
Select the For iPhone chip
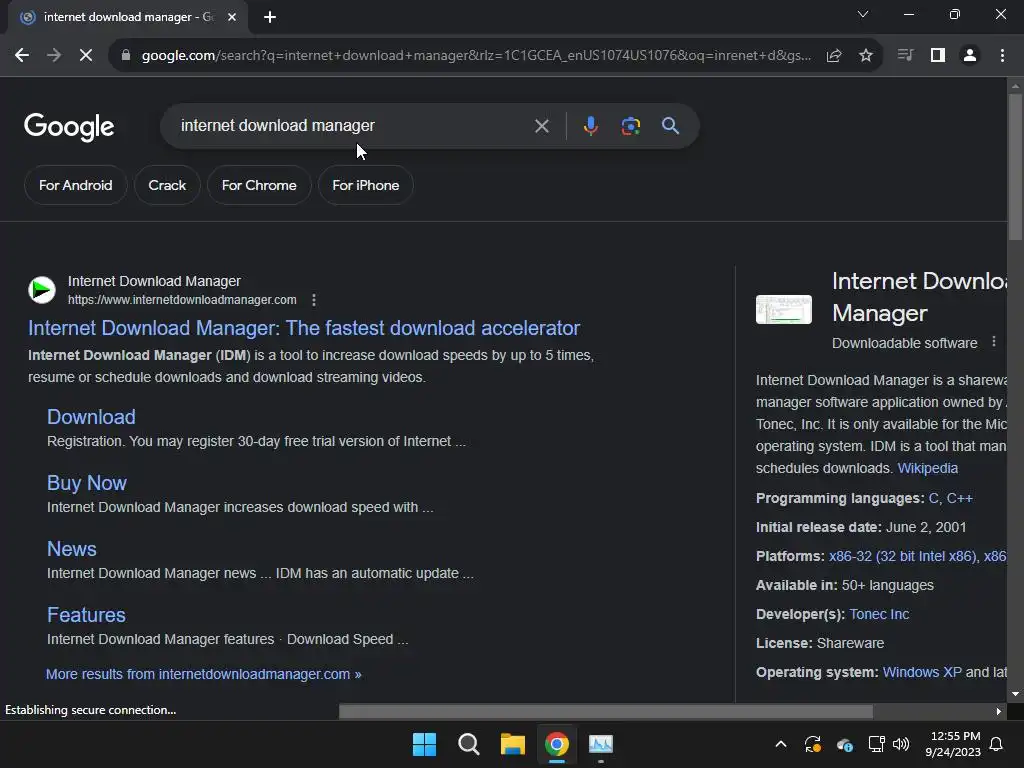pos(366,185)
